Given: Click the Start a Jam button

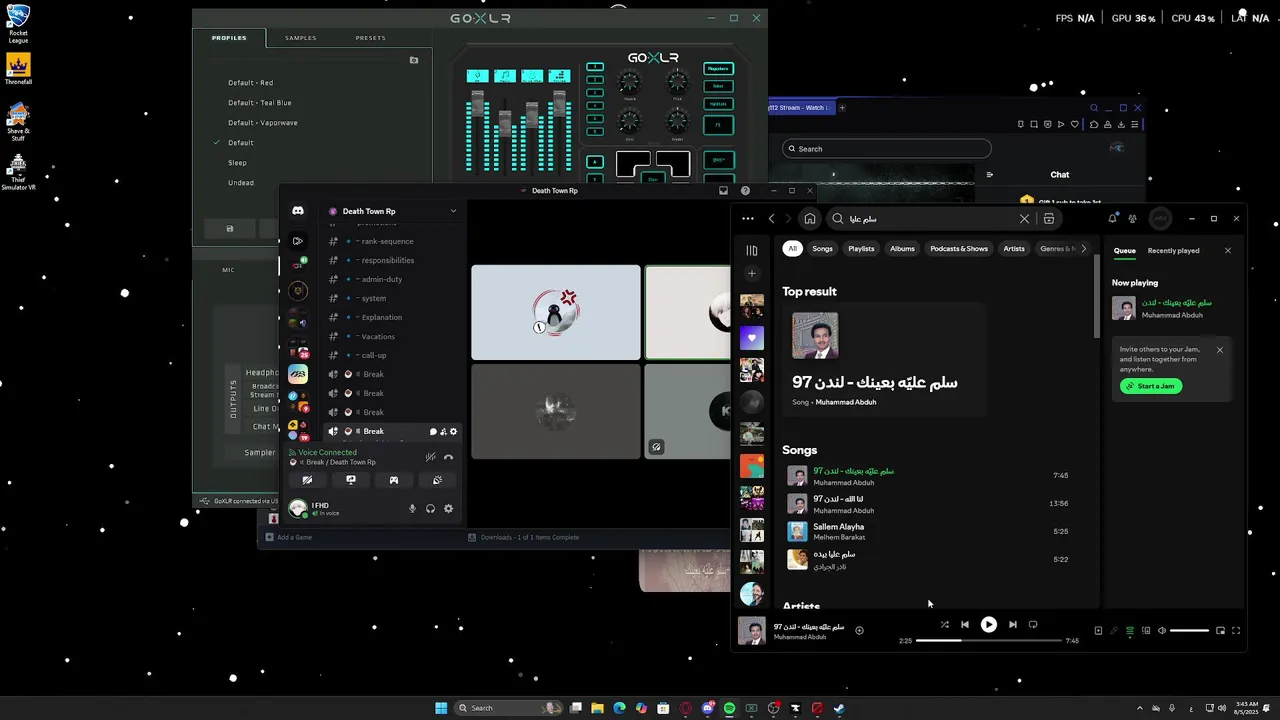Looking at the screenshot, I should tap(1151, 386).
